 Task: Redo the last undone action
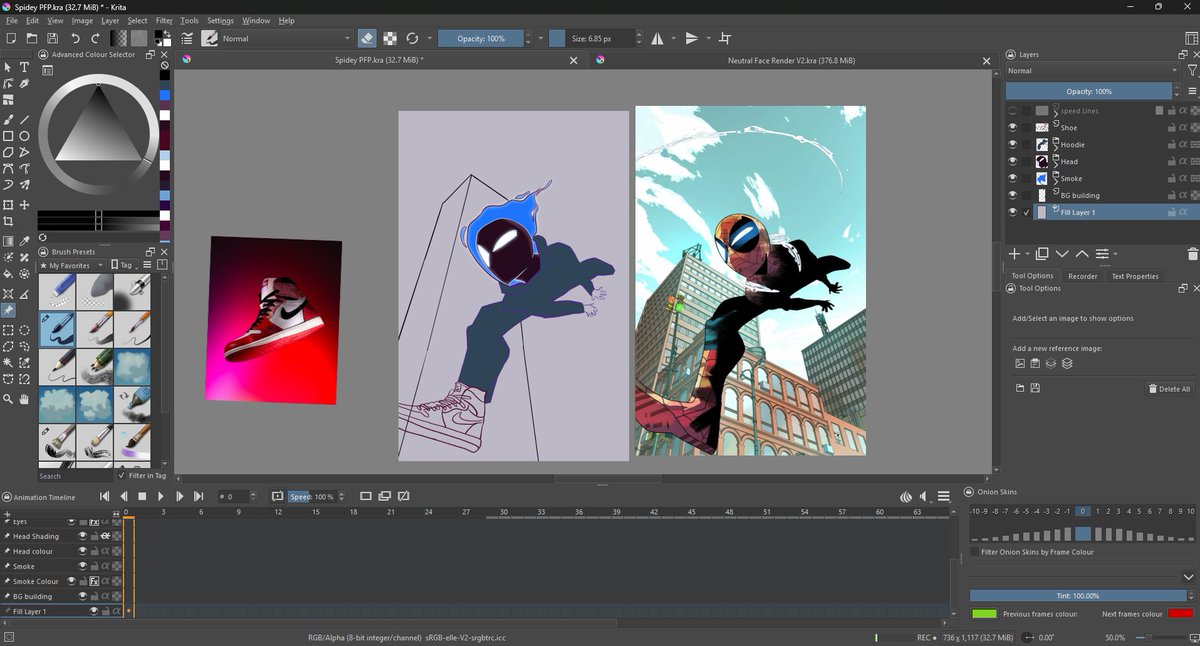click(95, 38)
